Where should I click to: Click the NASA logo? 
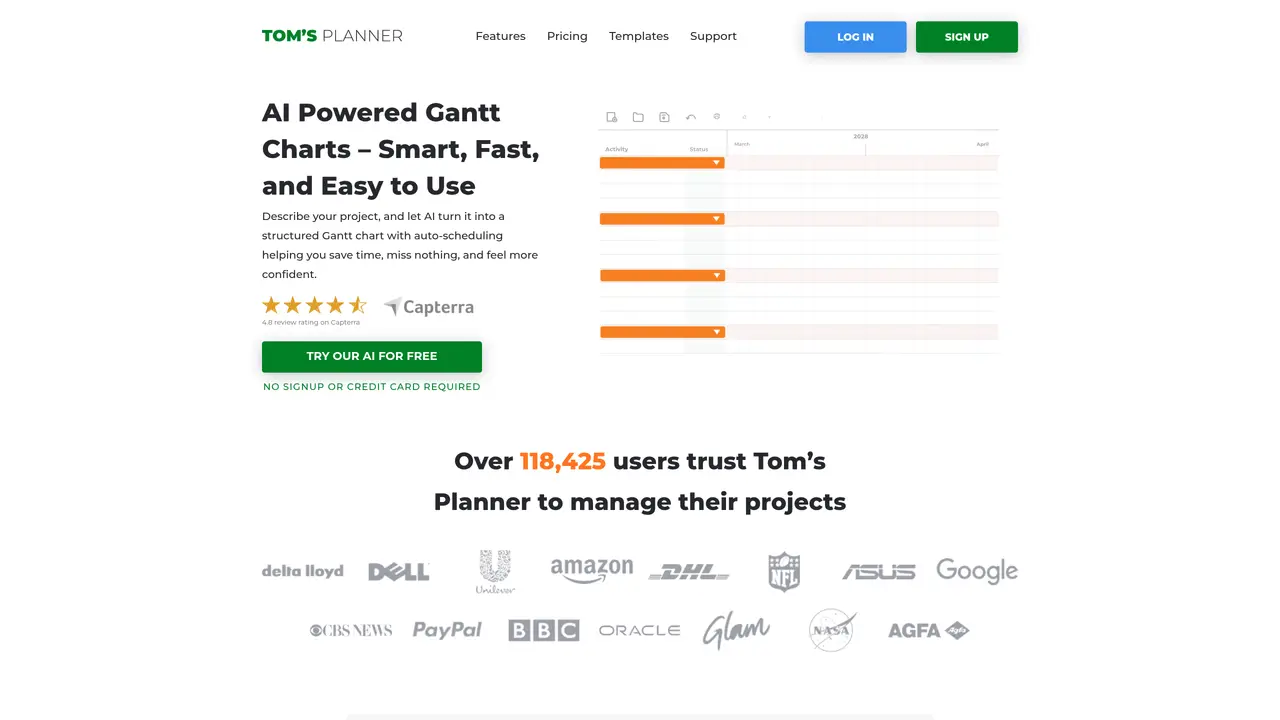point(832,630)
